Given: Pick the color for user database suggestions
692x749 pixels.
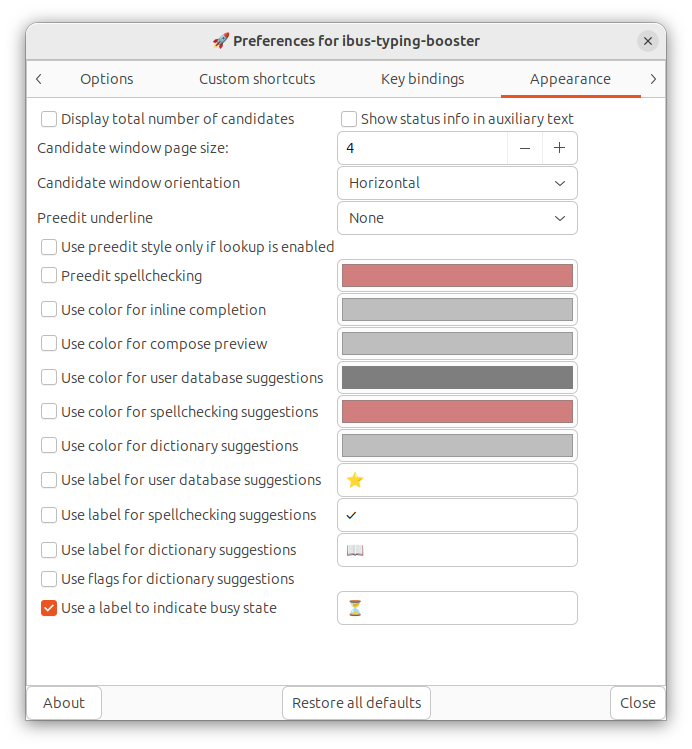Looking at the screenshot, I should 457,377.
